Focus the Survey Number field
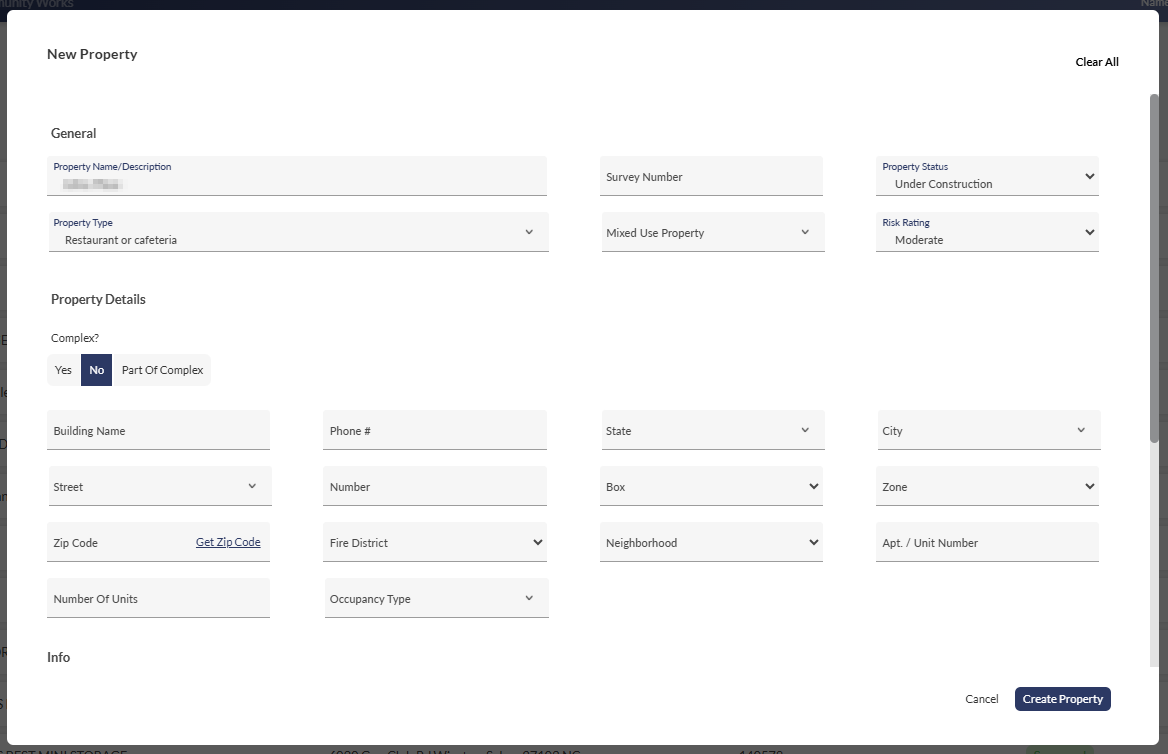The height and width of the screenshot is (754, 1168). tap(711, 177)
